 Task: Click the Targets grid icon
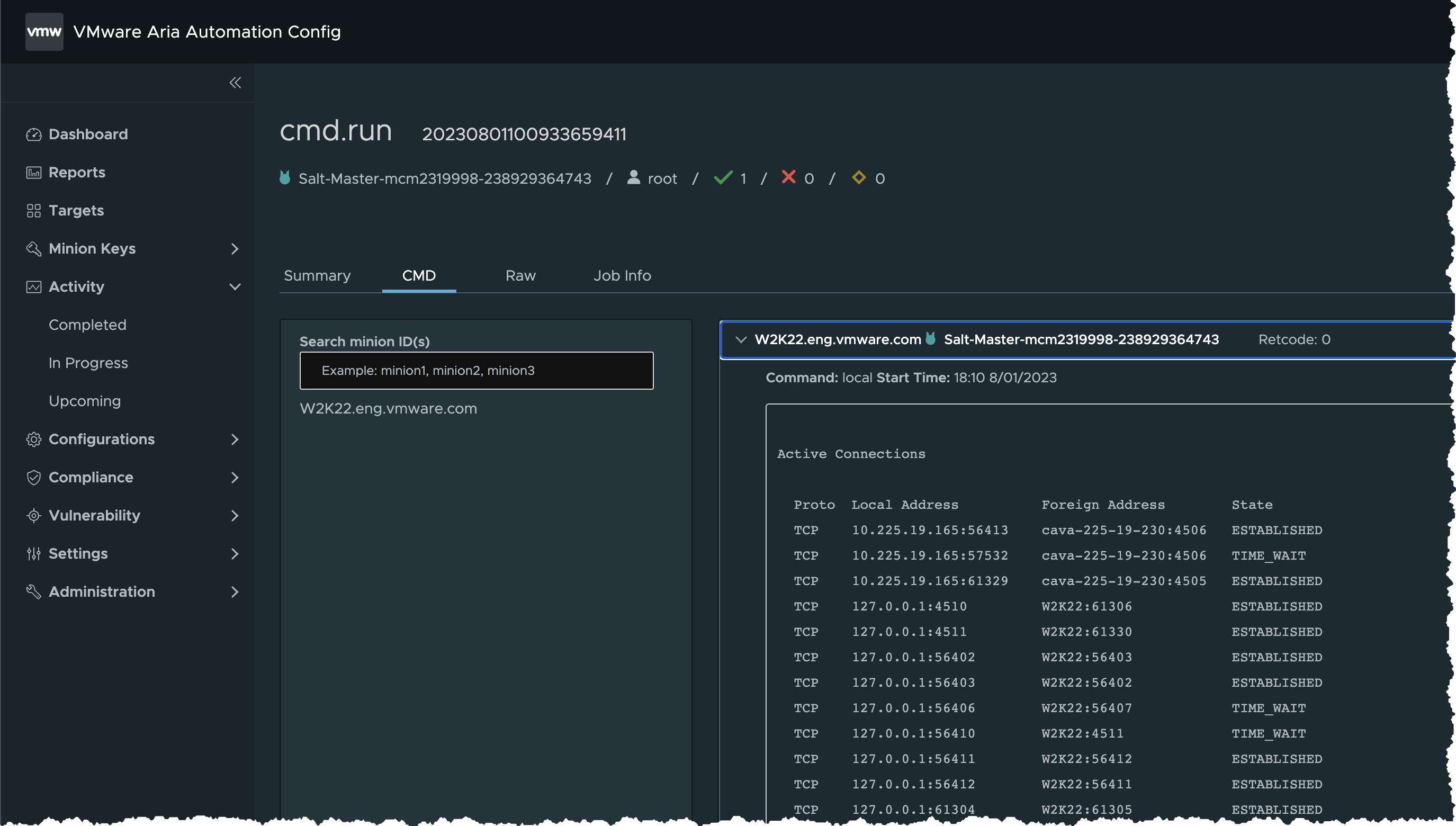click(x=34, y=211)
